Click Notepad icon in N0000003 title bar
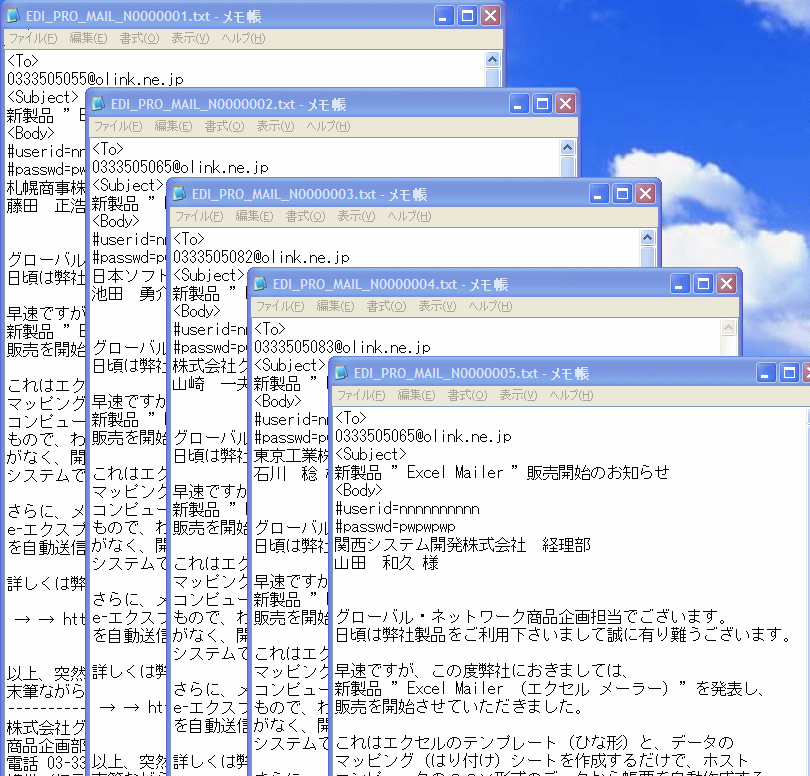This screenshot has height=776, width=810. (x=179, y=194)
